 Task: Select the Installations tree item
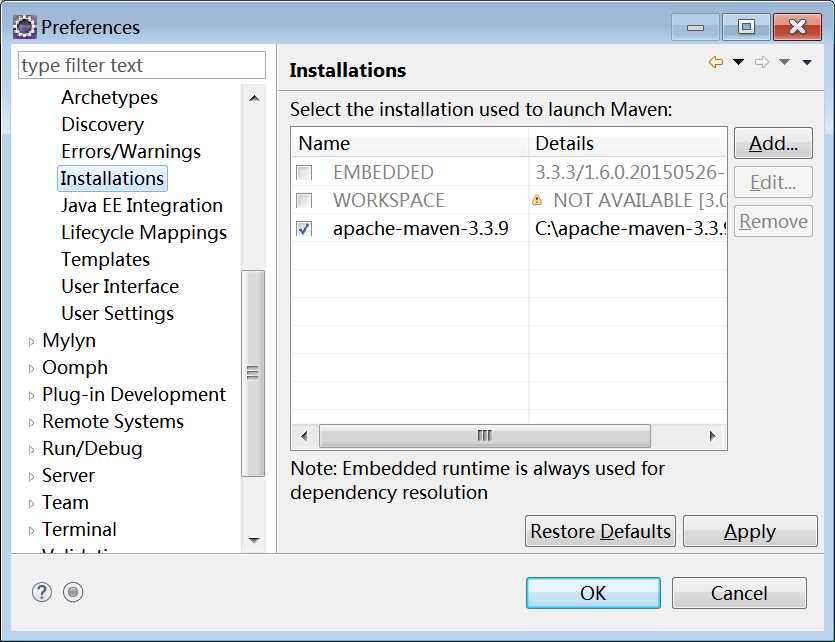click(x=112, y=178)
